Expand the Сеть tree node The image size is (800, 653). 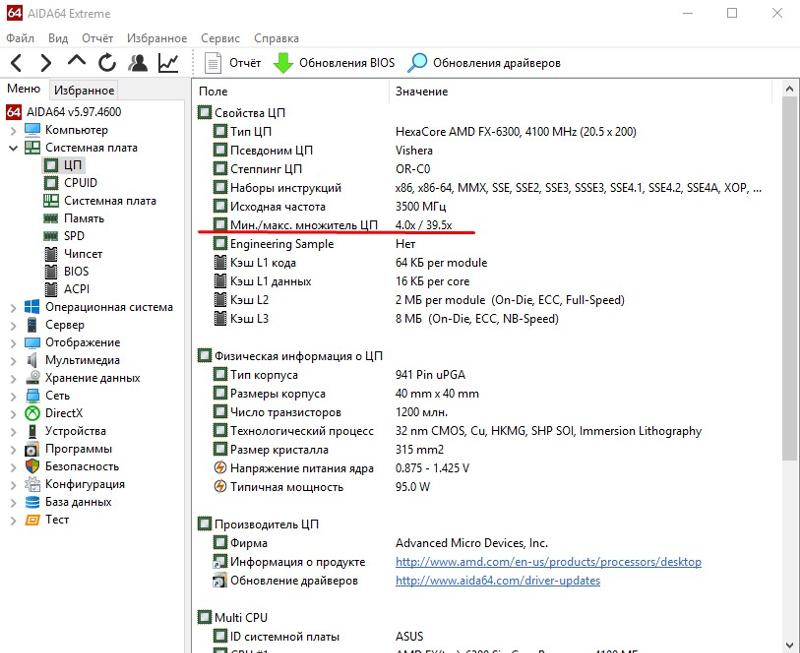click(x=13, y=396)
